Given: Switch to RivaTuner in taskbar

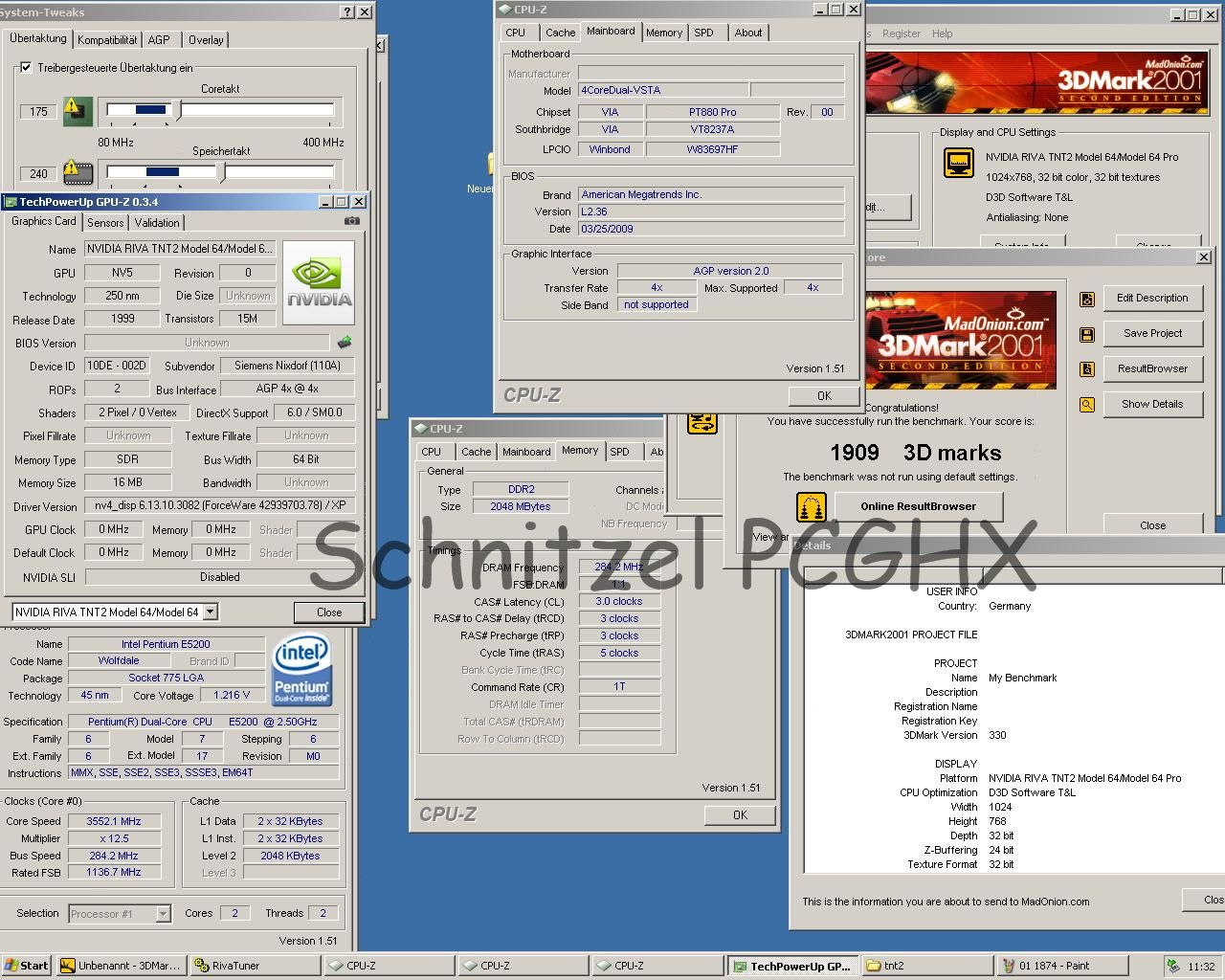Looking at the screenshot, I should coord(254,966).
